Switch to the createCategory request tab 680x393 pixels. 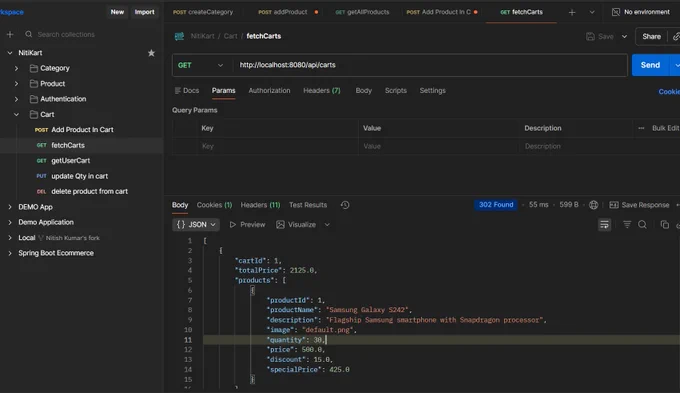click(x=203, y=12)
